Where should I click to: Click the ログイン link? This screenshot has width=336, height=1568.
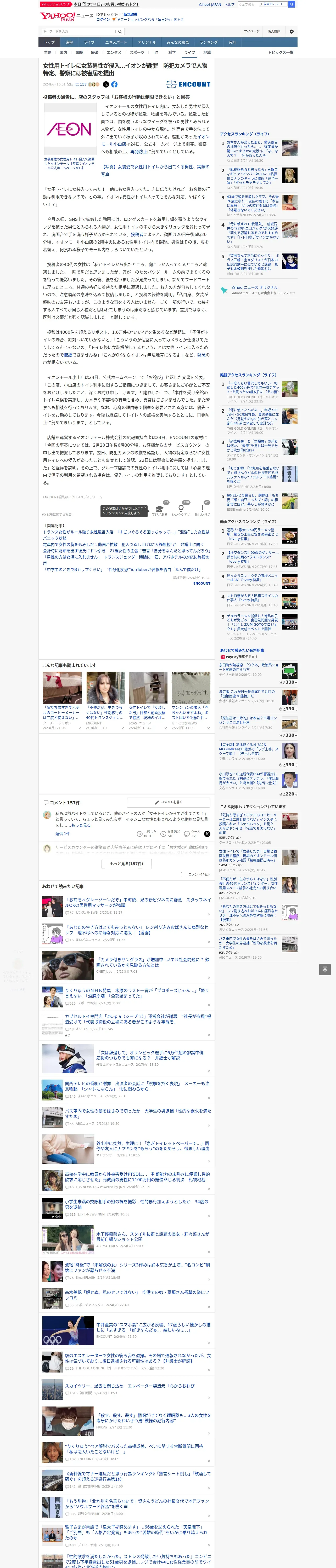click(x=103, y=20)
